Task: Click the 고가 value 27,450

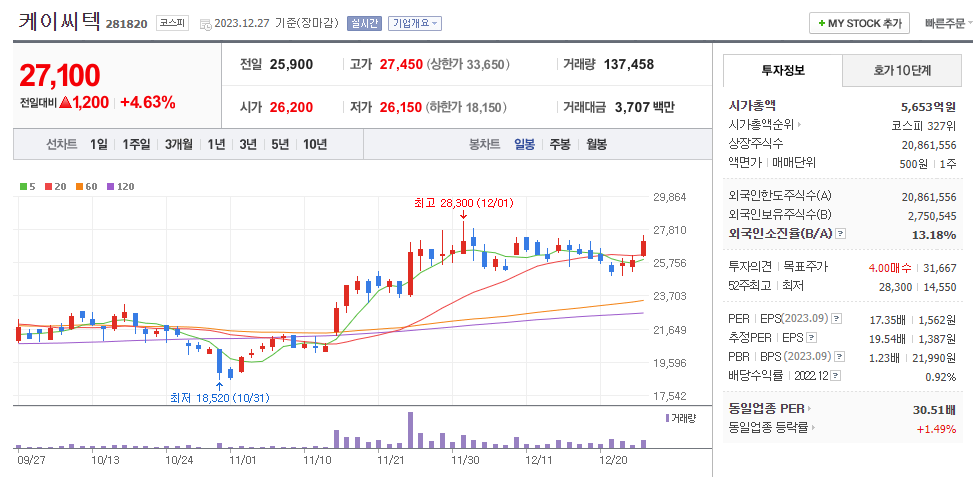Action: click(401, 64)
